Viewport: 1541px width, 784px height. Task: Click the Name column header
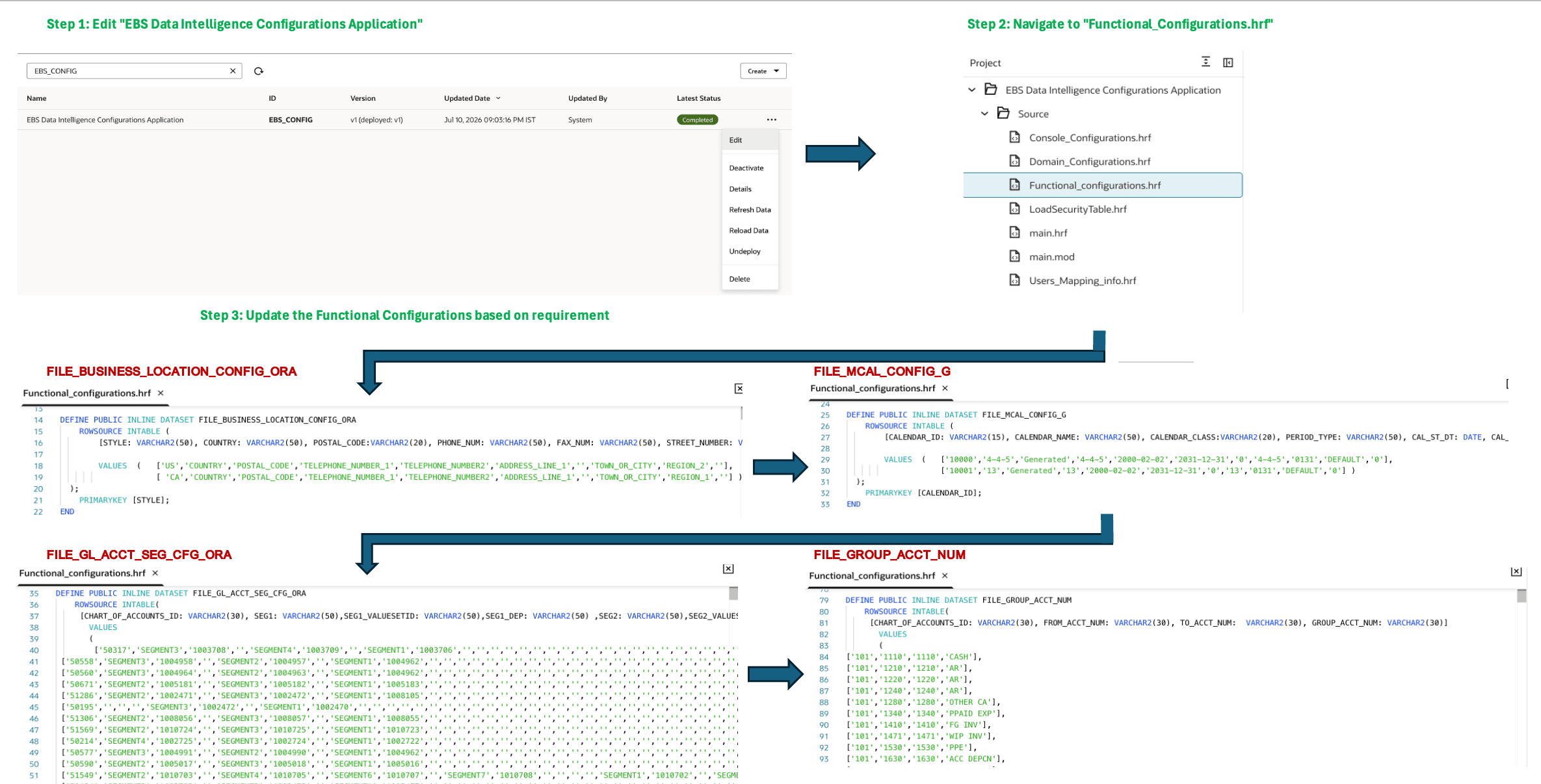click(x=36, y=98)
